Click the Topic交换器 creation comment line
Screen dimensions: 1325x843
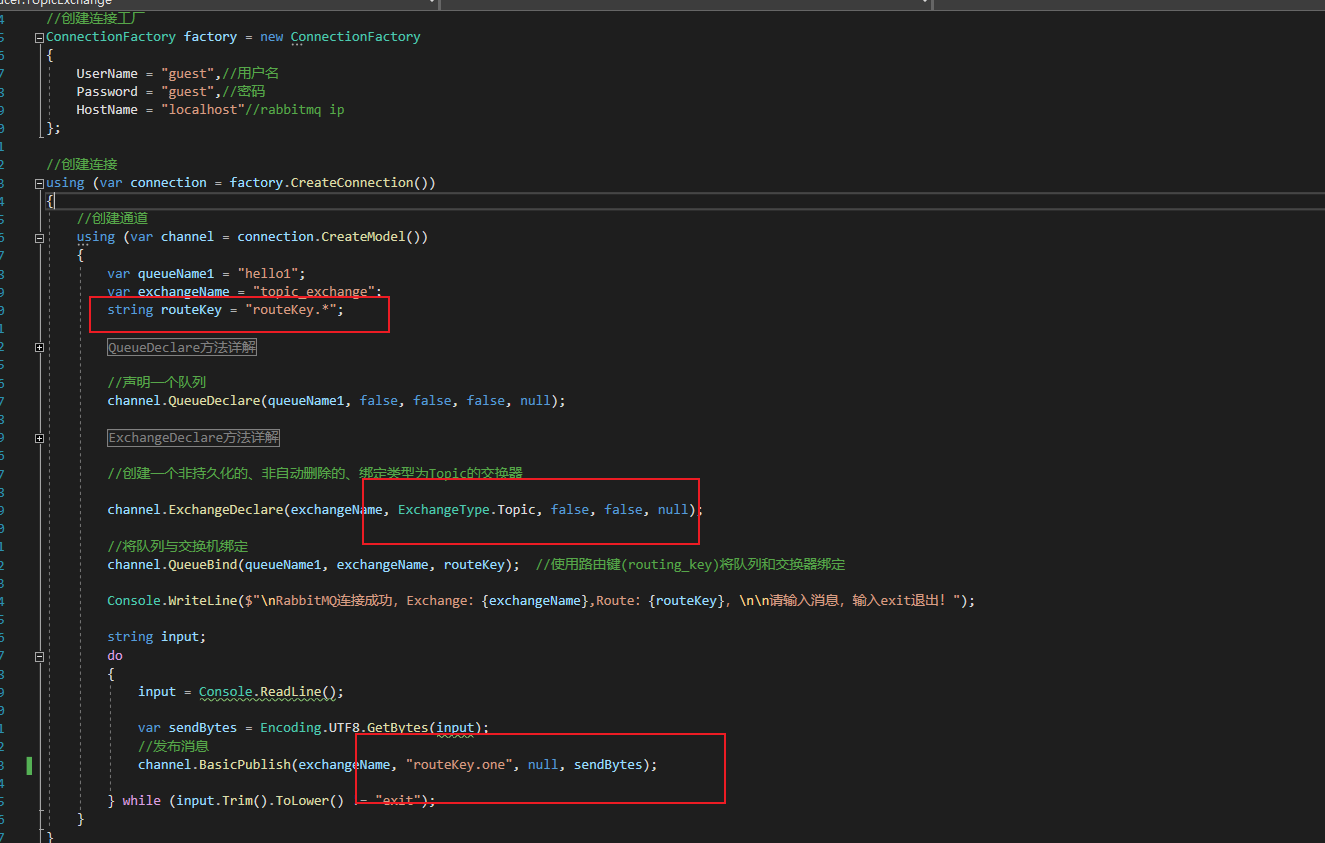coord(315,473)
